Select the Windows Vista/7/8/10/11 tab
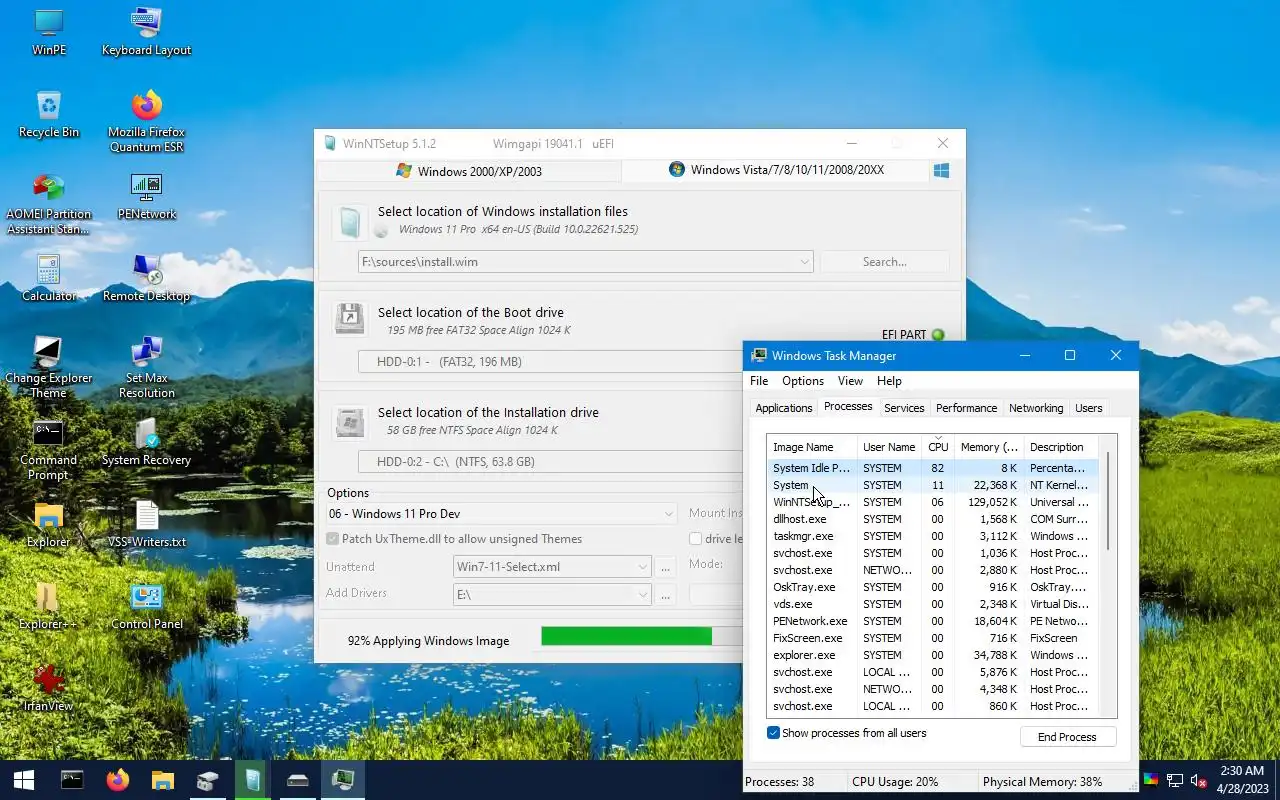The image size is (1280, 800). point(776,170)
